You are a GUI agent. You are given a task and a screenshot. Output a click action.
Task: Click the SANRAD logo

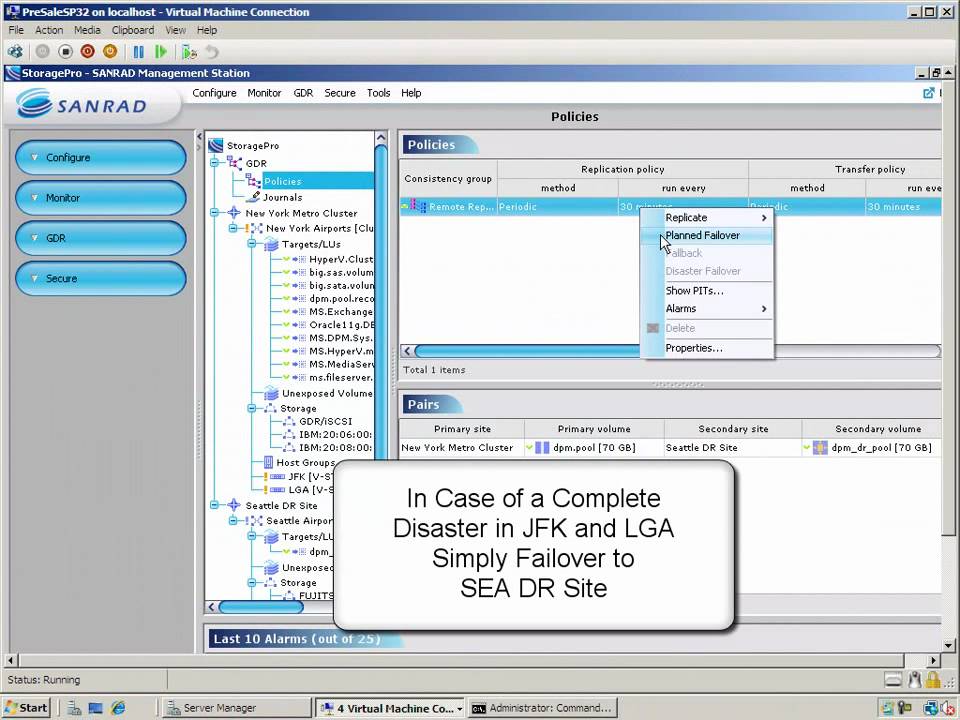point(82,104)
